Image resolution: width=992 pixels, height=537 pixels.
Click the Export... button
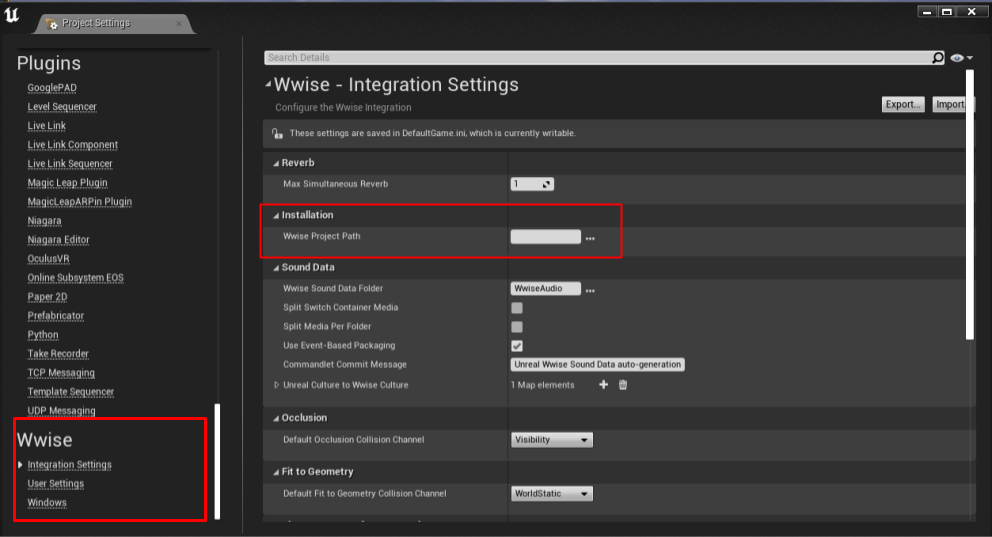903,104
